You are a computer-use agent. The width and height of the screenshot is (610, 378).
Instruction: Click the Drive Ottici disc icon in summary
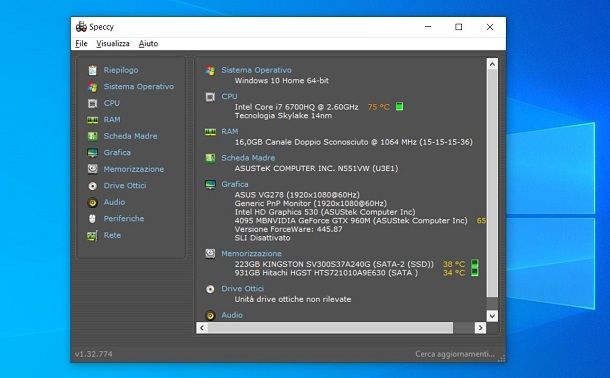click(x=210, y=289)
